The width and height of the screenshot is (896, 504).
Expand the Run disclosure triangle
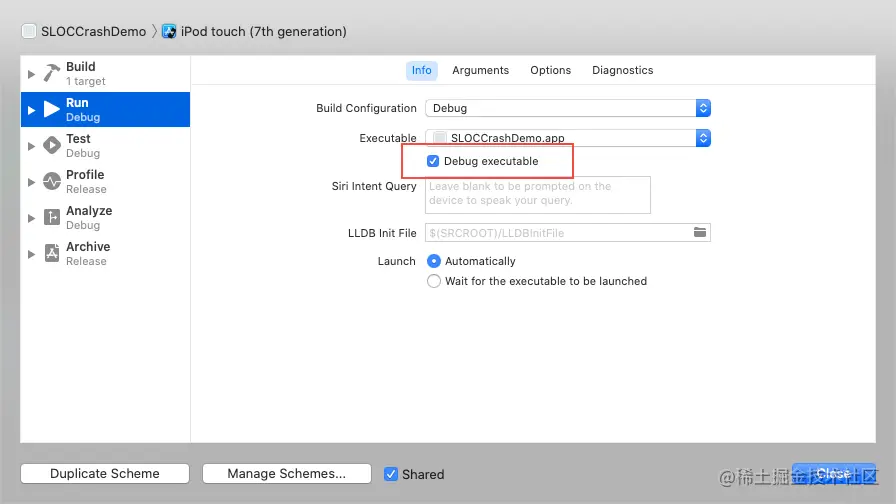click(x=31, y=110)
